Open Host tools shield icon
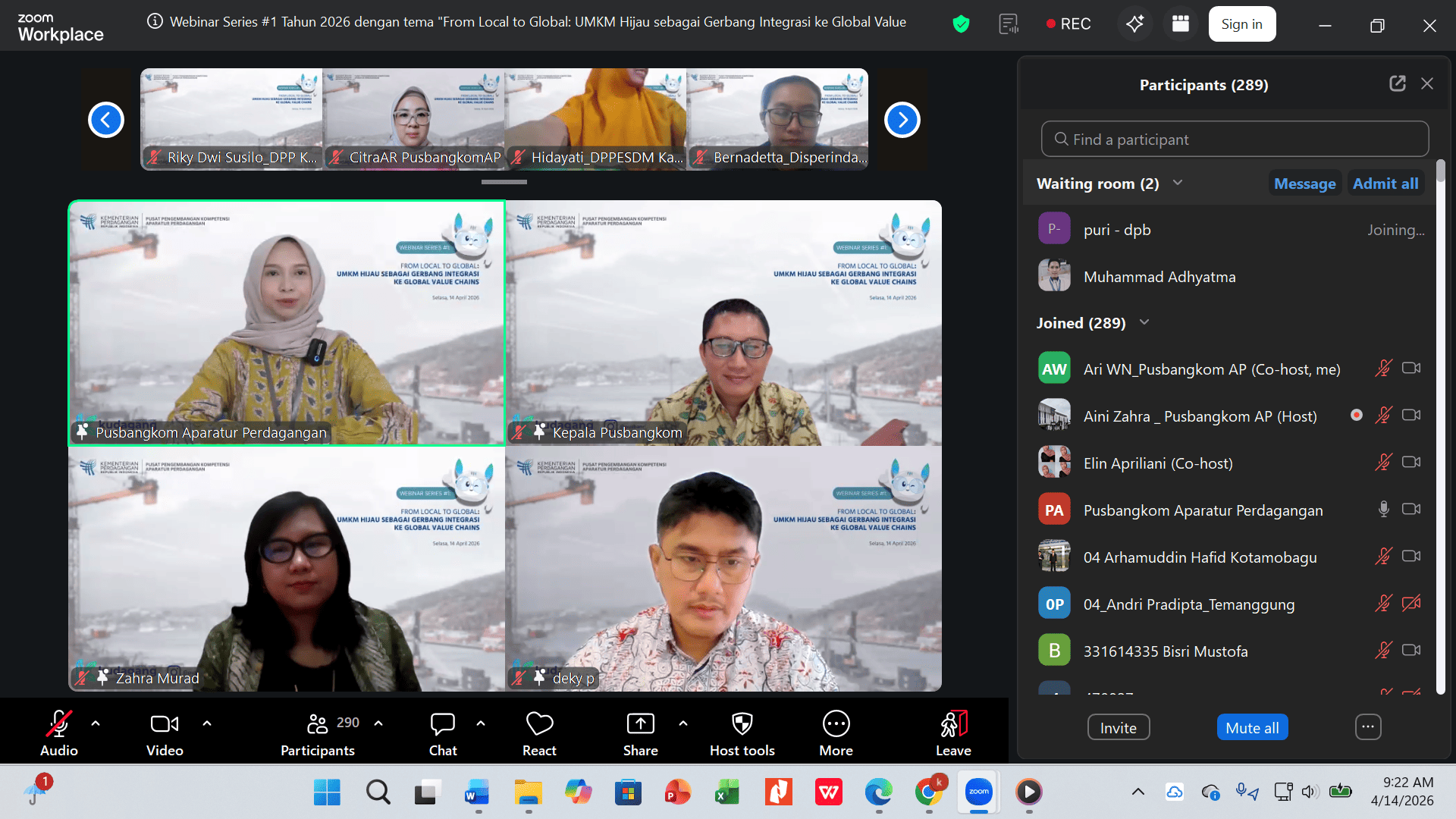The height and width of the screenshot is (819, 1456). click(x=742, y=724)
